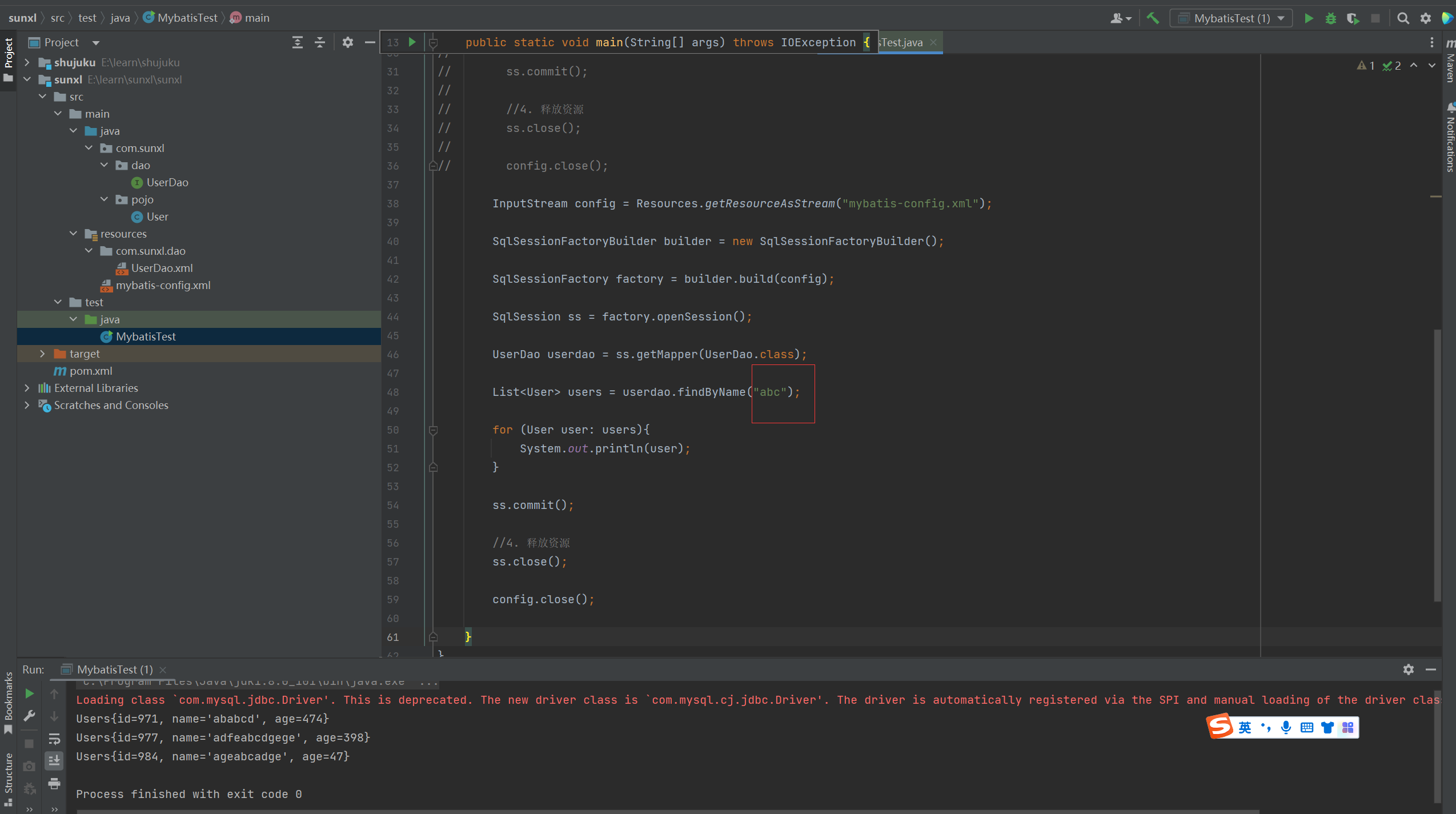Click the Sogou input method language icon
The width and height of the screenshot is (1456, 814).
(x=1245, y=727)
